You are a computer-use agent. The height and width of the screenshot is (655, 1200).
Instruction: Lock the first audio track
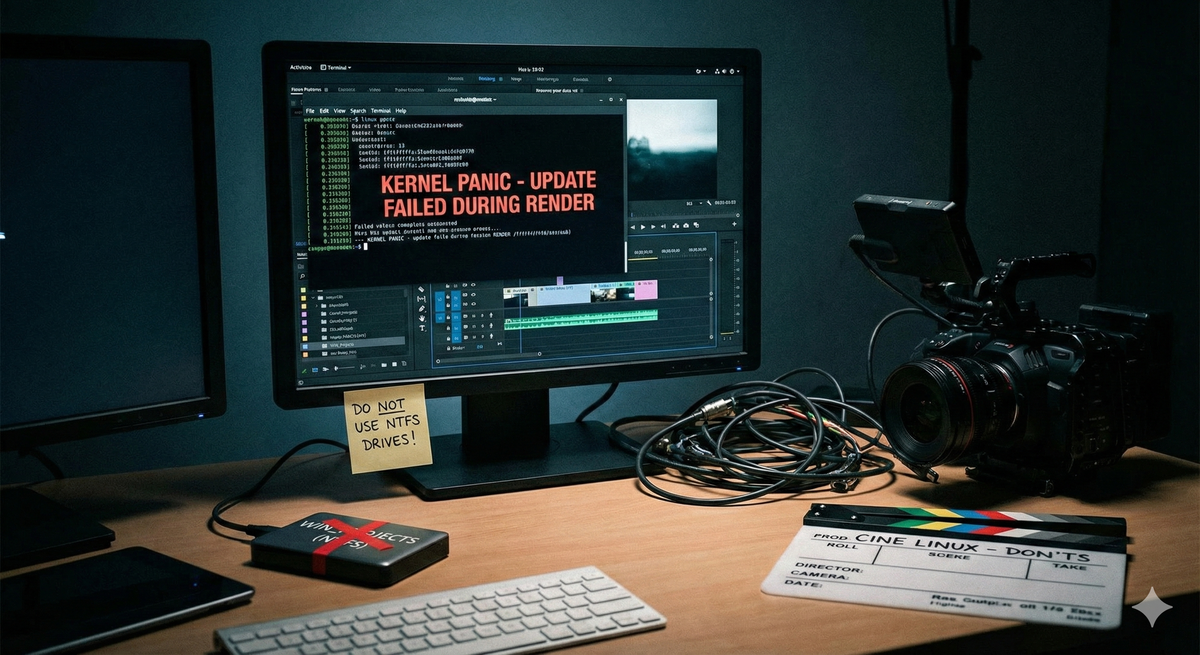coord(448,317)
